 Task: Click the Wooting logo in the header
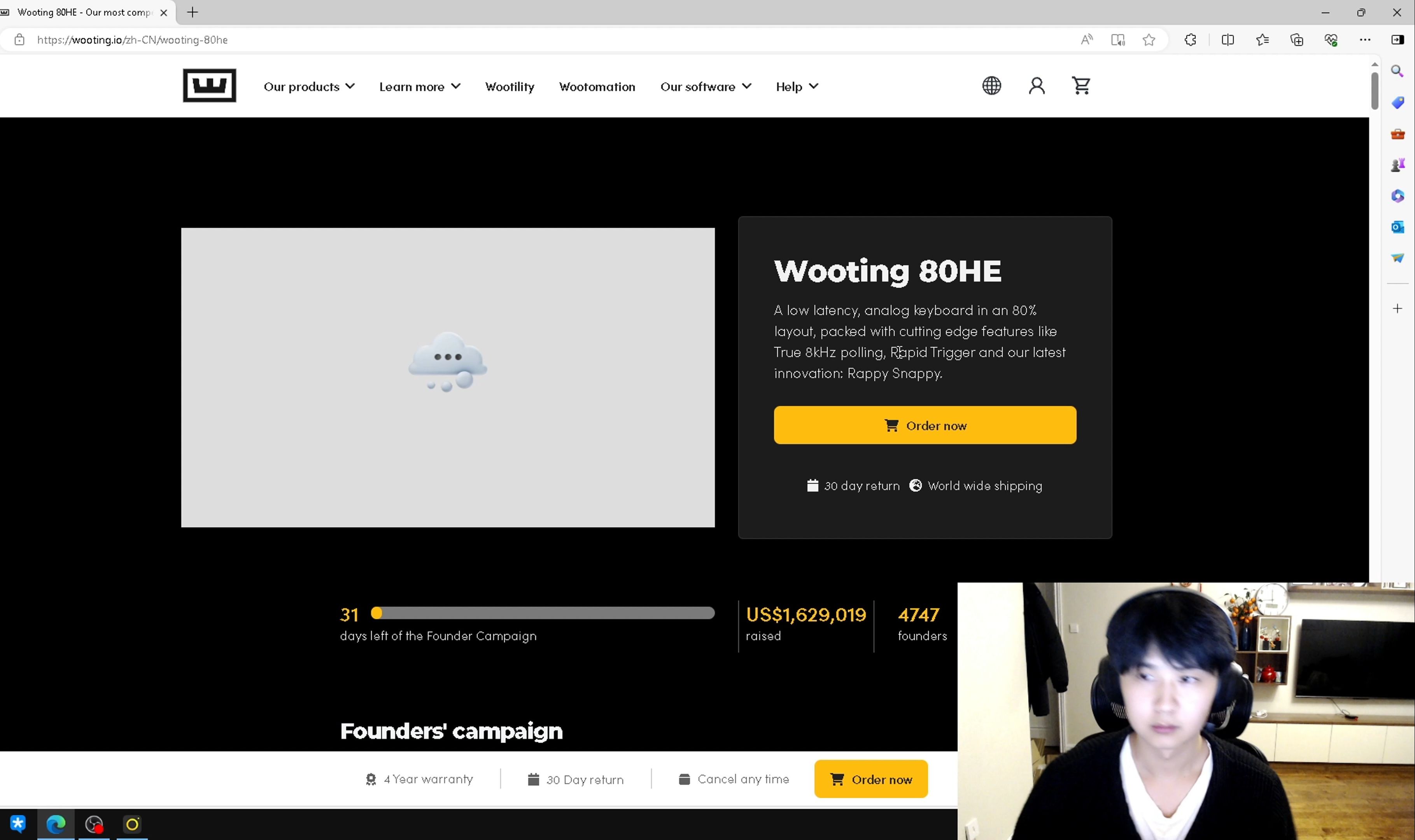pos(209,86)
